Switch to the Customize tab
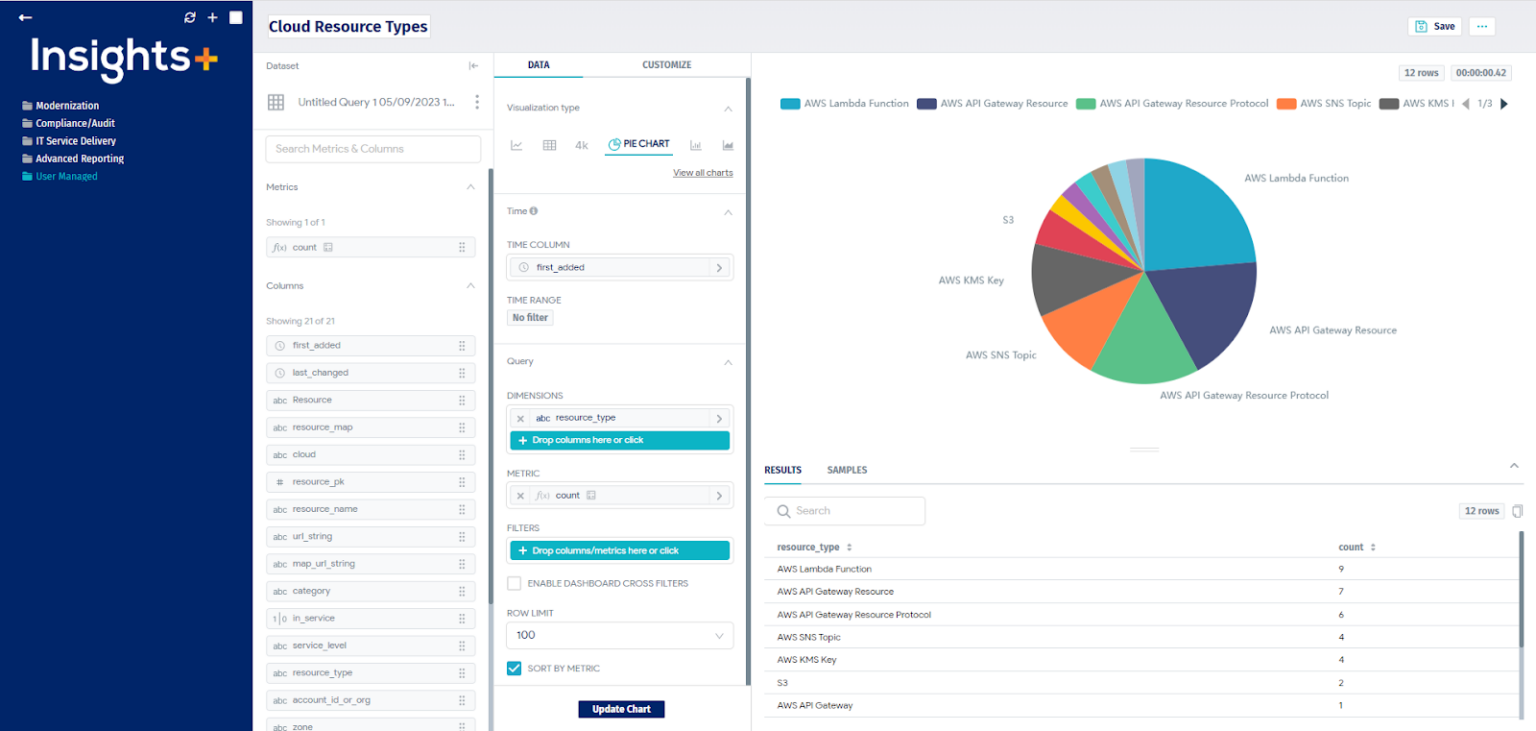 666,65
